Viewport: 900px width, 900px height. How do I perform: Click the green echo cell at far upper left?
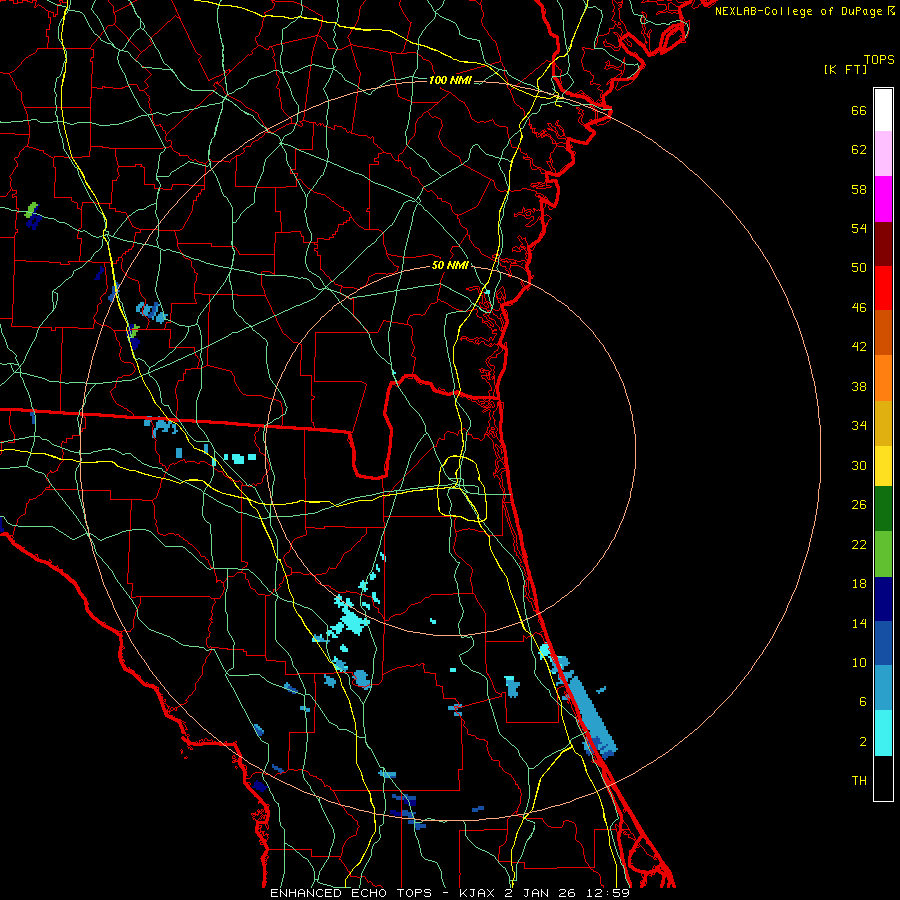point(32,210)
